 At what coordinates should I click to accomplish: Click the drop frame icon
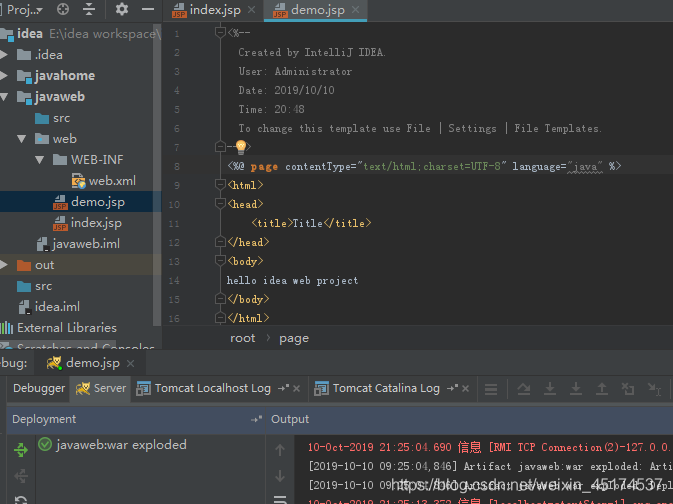pos(628,389)
